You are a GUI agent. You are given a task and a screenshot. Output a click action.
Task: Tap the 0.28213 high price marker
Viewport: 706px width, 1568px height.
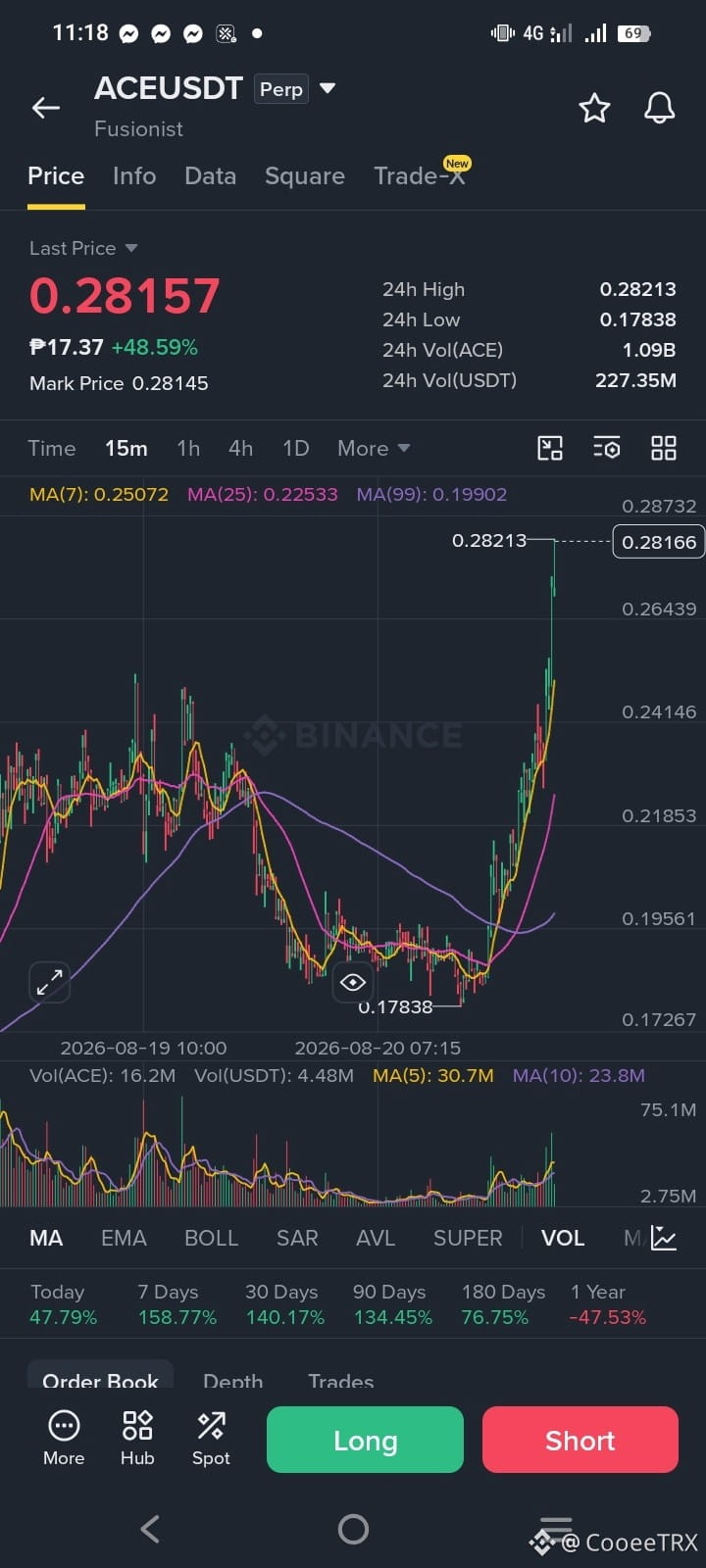[489, 540]
